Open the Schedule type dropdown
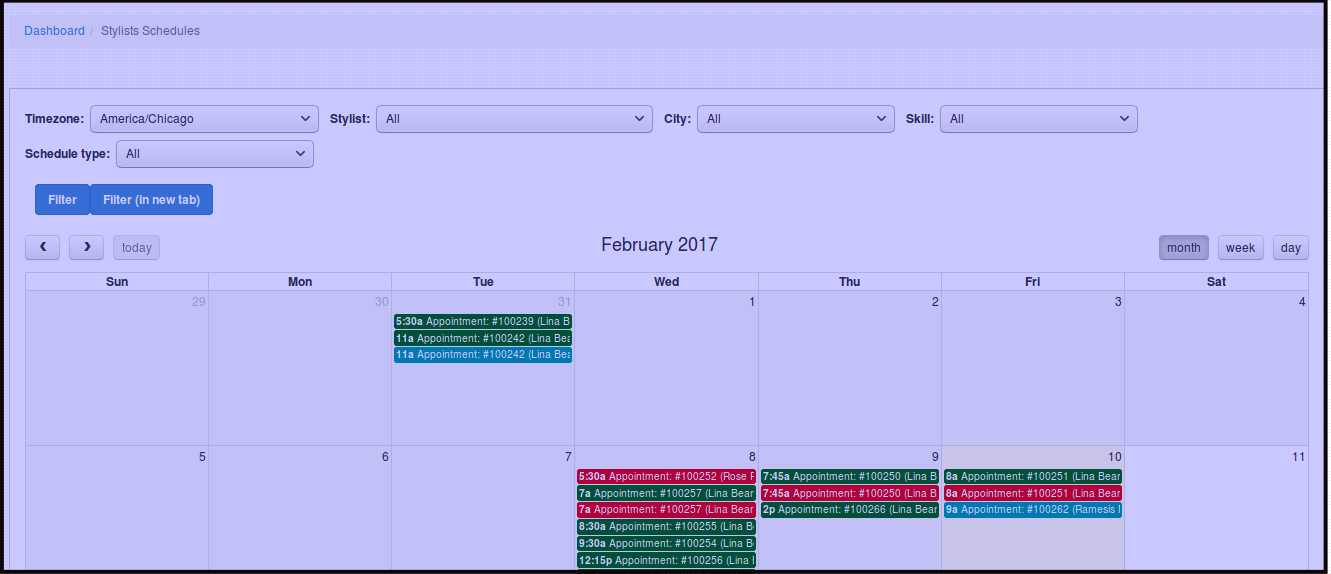Screen dimensions: 1331x574 215,154
